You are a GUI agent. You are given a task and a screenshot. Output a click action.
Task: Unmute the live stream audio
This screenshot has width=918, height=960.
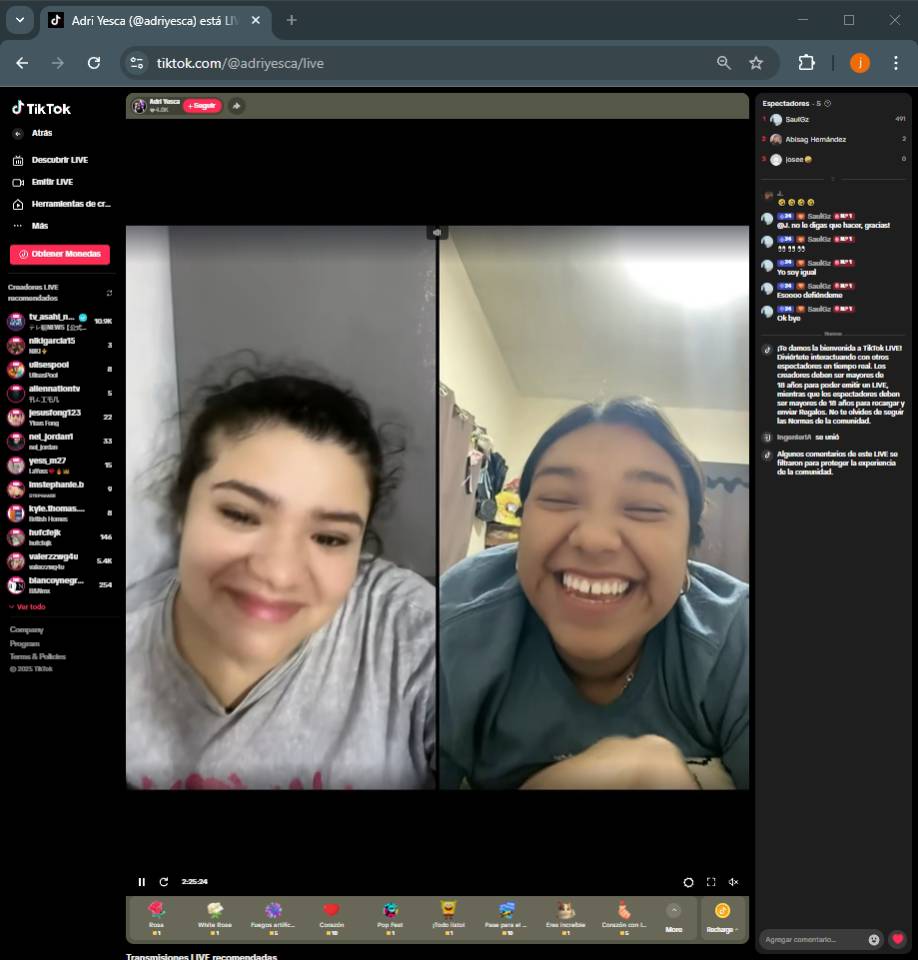coord(733,882)
